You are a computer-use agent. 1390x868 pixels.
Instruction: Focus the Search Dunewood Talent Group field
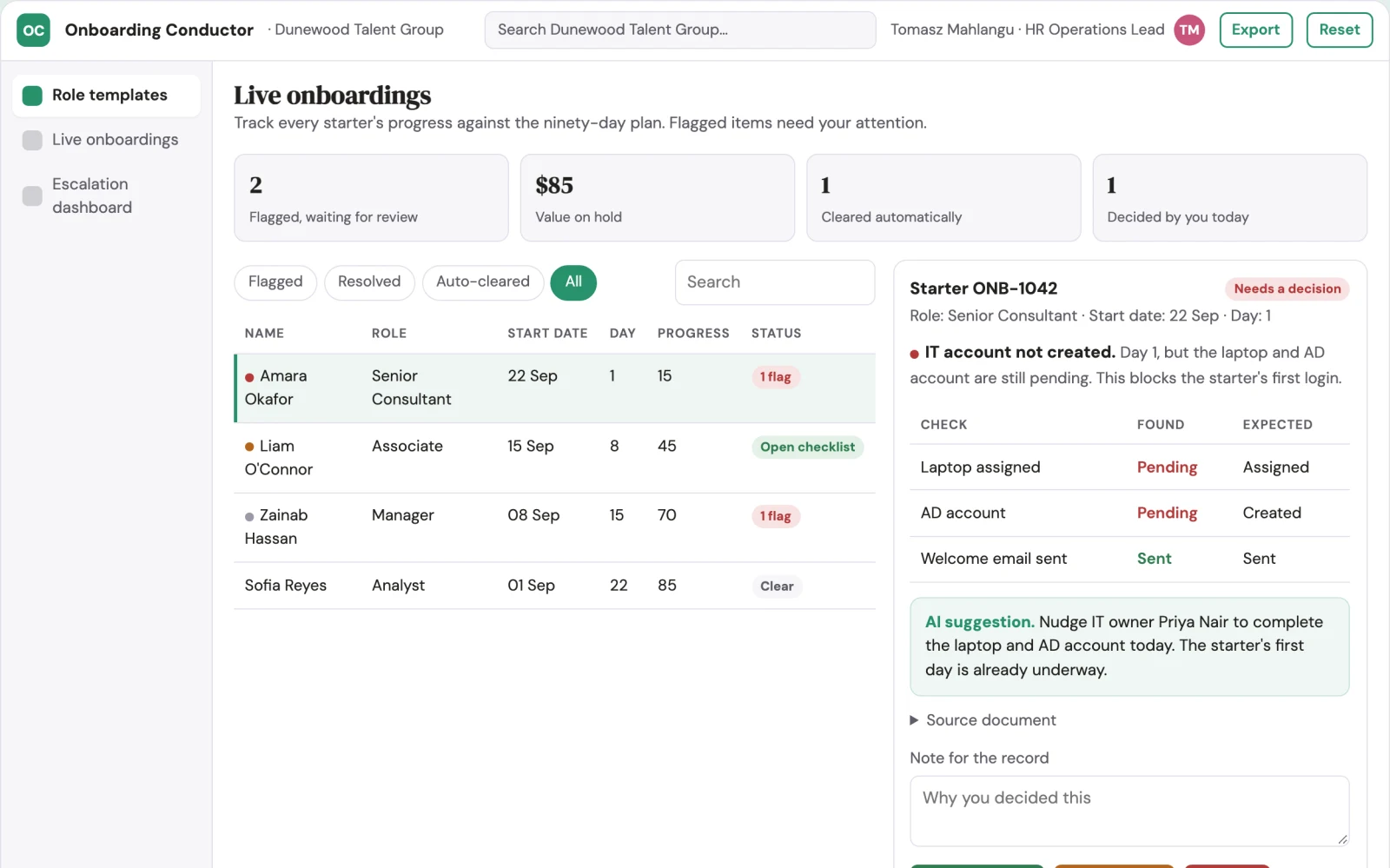tap(680, 30)
